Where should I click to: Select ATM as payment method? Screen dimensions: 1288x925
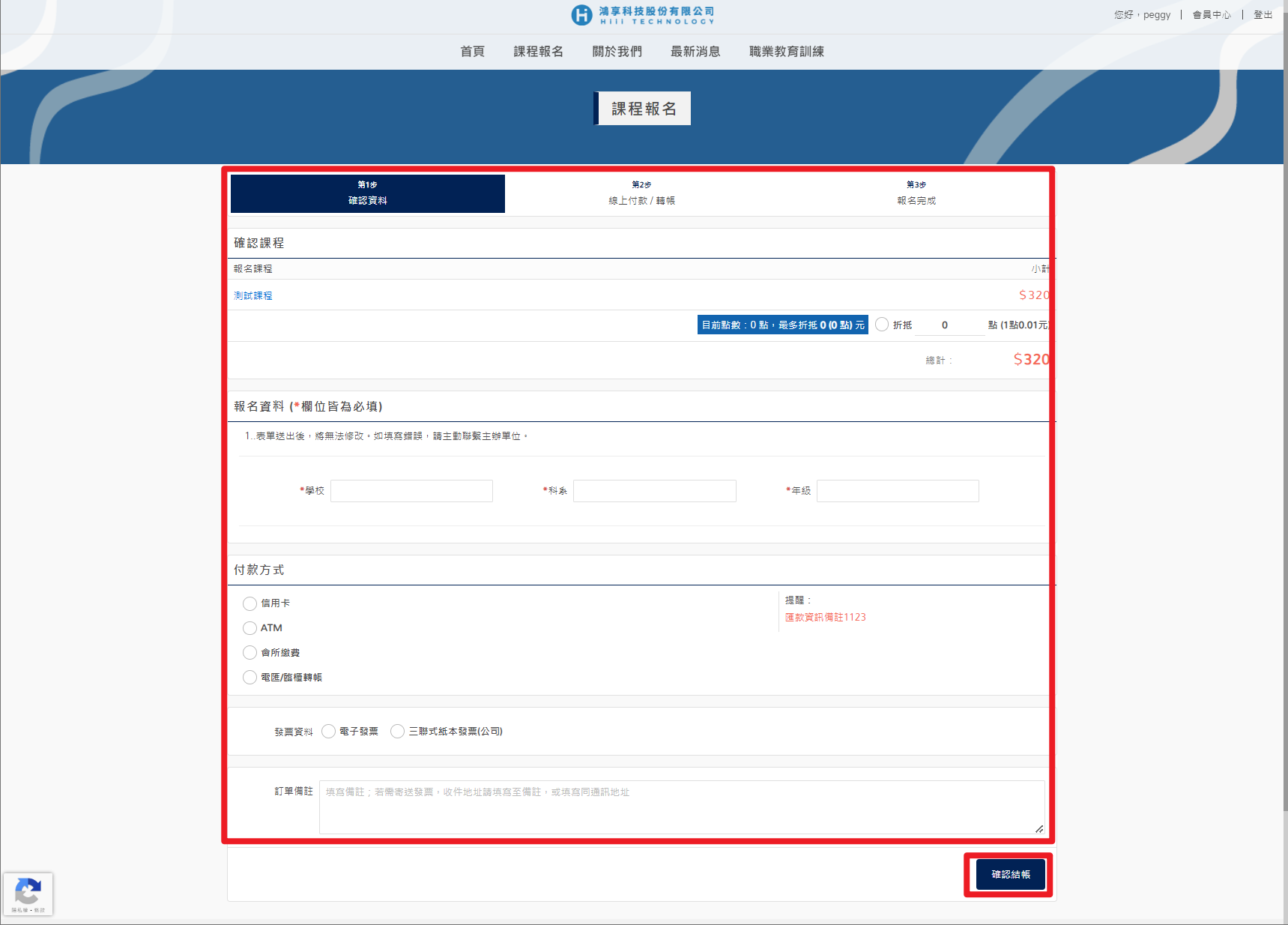[250, 628]
